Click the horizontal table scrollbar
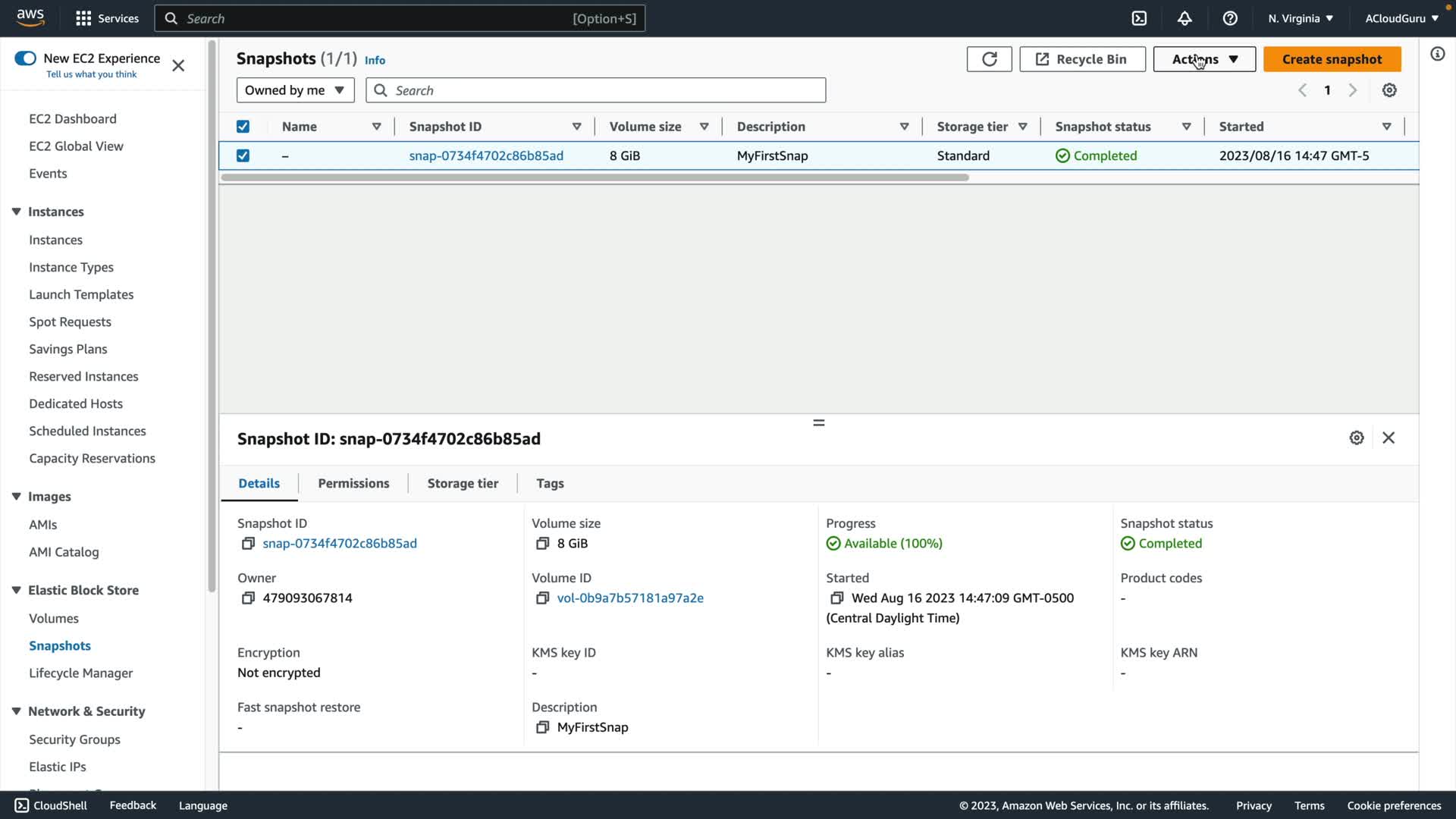This screenshot has width=1456, height=819. pos(595,177)
